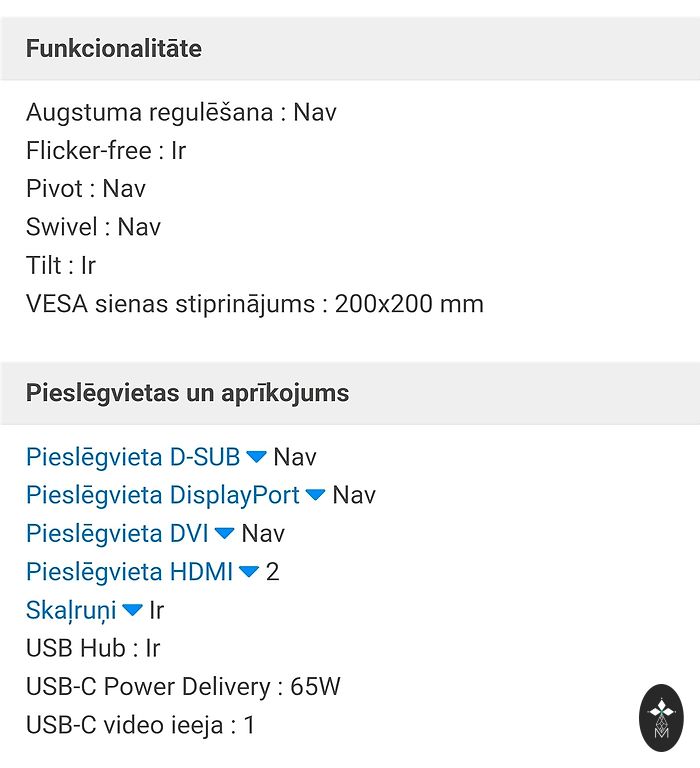The height and width of the screenshot is (768, 700).
Task: Click the Flicker-free specification row
Action: click(106, 150)
